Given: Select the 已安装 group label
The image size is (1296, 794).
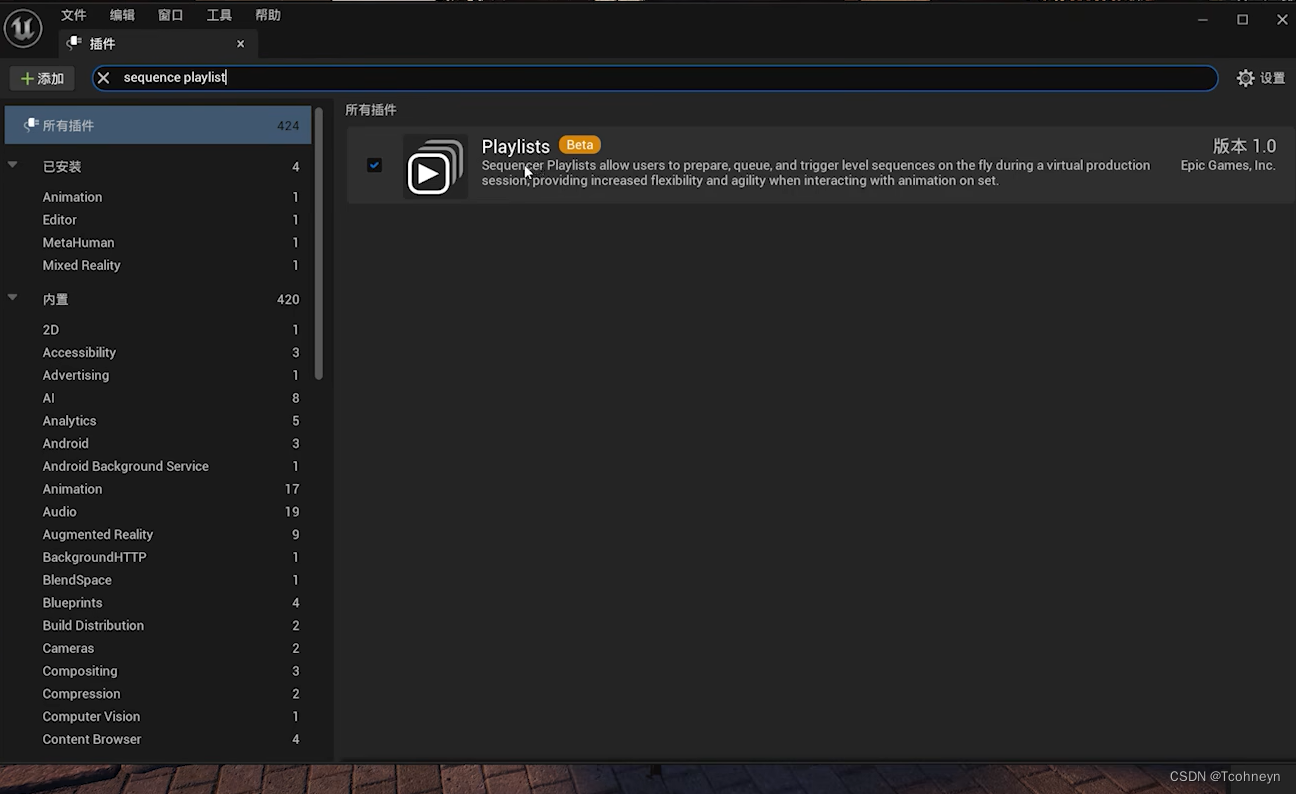Looking at the screenshot, I should pyautogui.click(x=62, y=167).
